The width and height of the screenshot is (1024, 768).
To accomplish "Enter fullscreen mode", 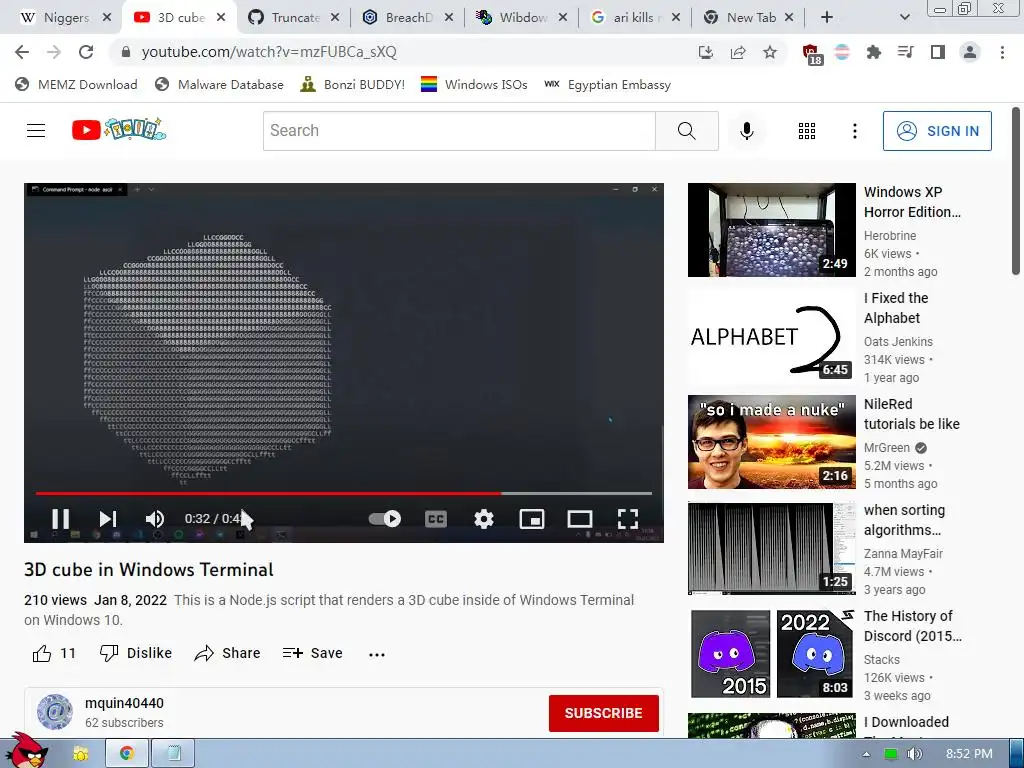I will [628, 519].
